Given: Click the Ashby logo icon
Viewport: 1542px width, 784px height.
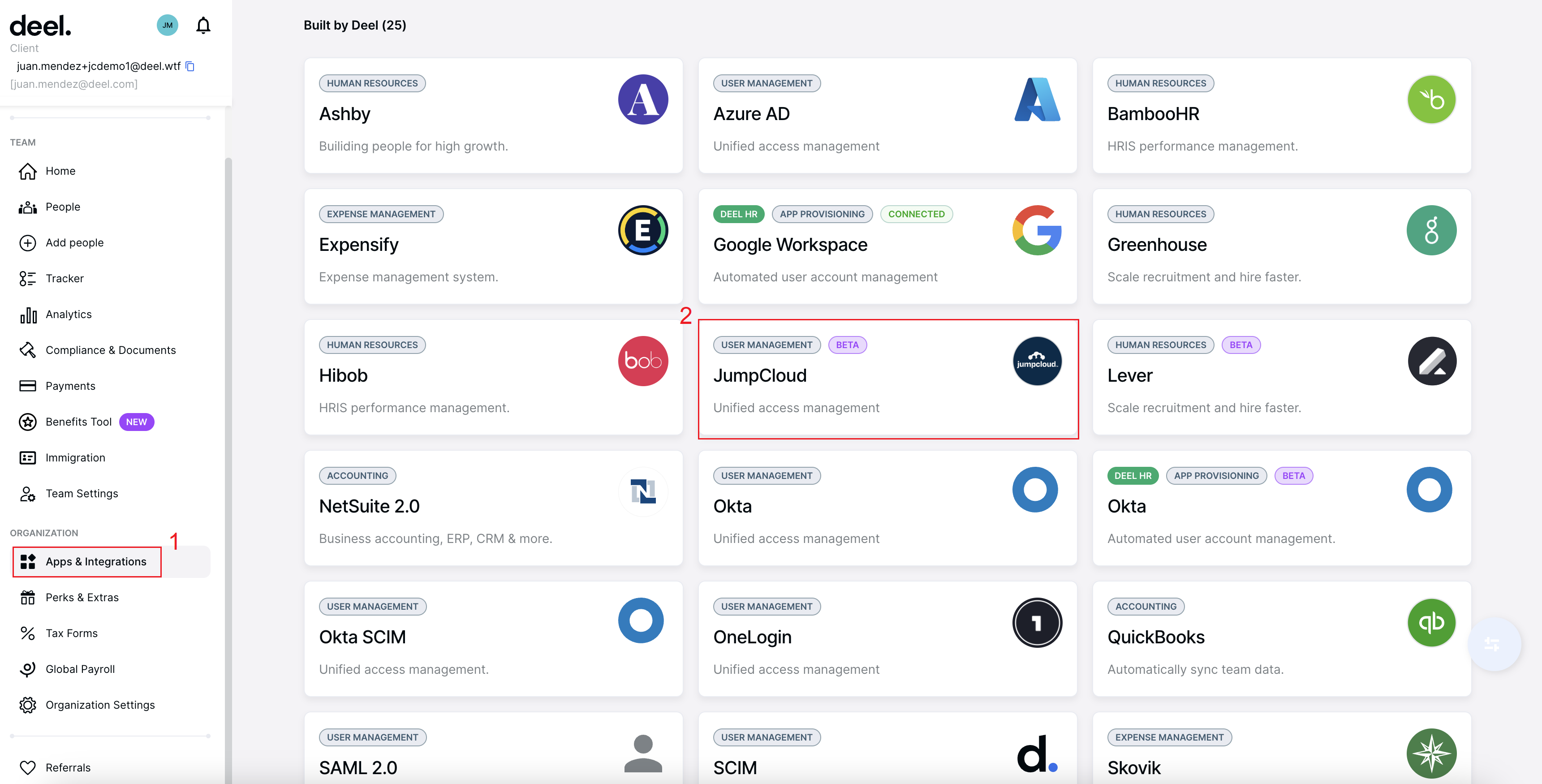Looking at the screenshot, I should [643, 99].
